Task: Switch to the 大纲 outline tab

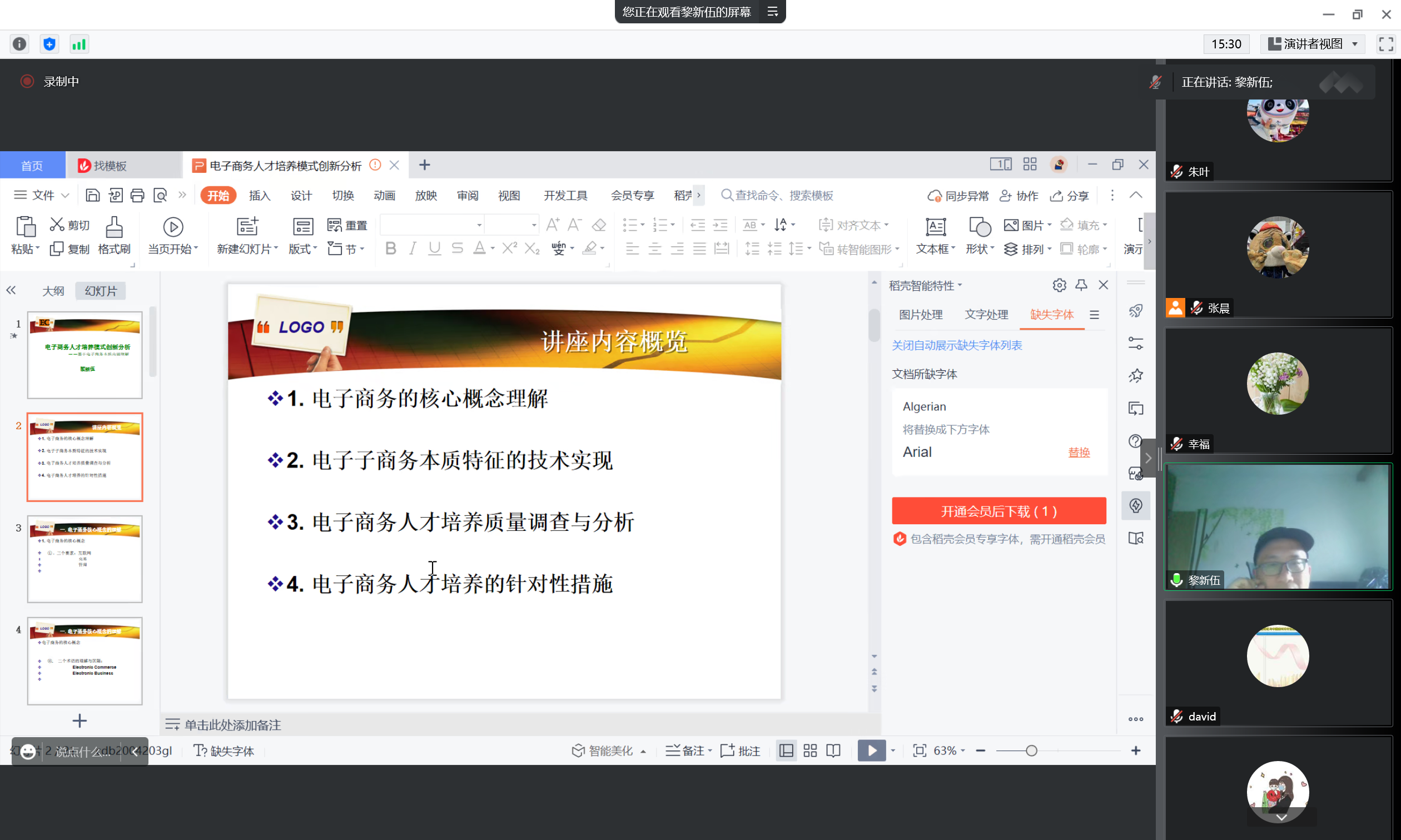Action: [53, 290]
